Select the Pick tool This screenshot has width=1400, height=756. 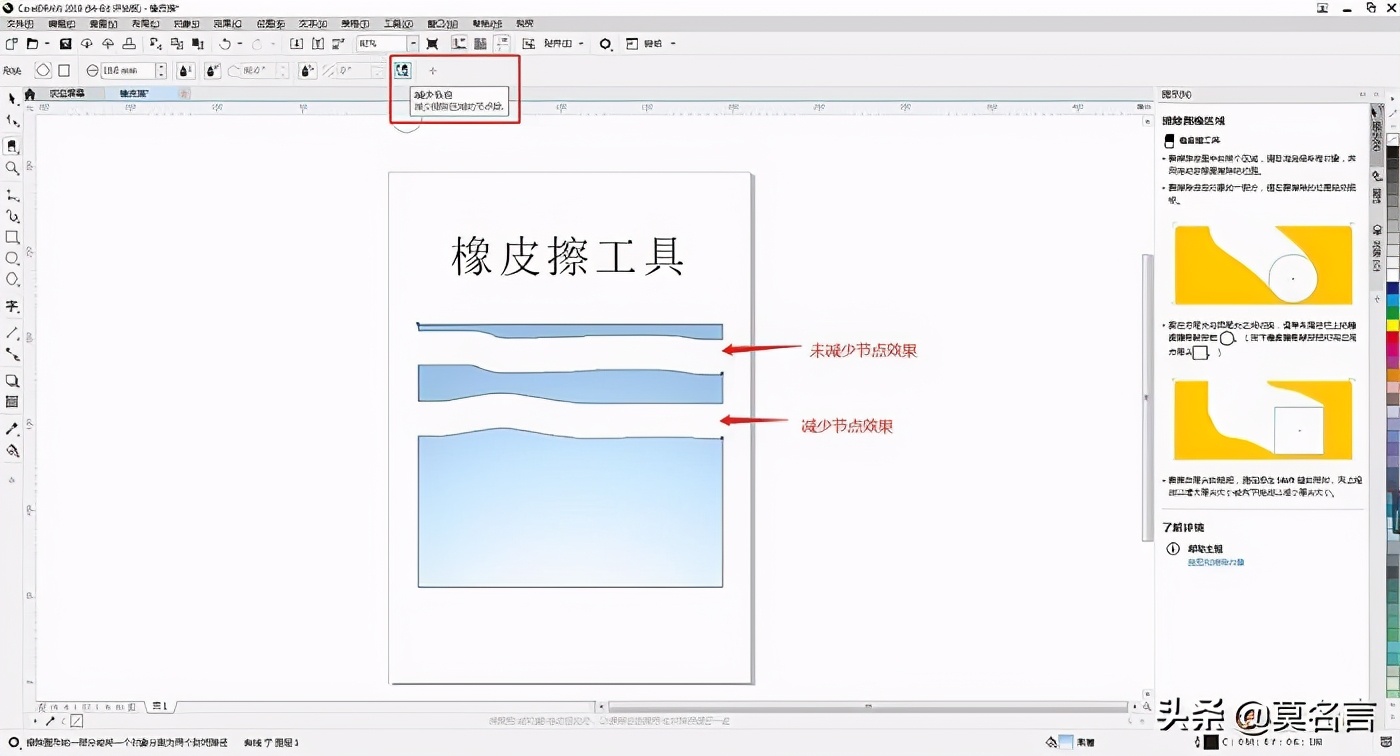tap(13, 98)
